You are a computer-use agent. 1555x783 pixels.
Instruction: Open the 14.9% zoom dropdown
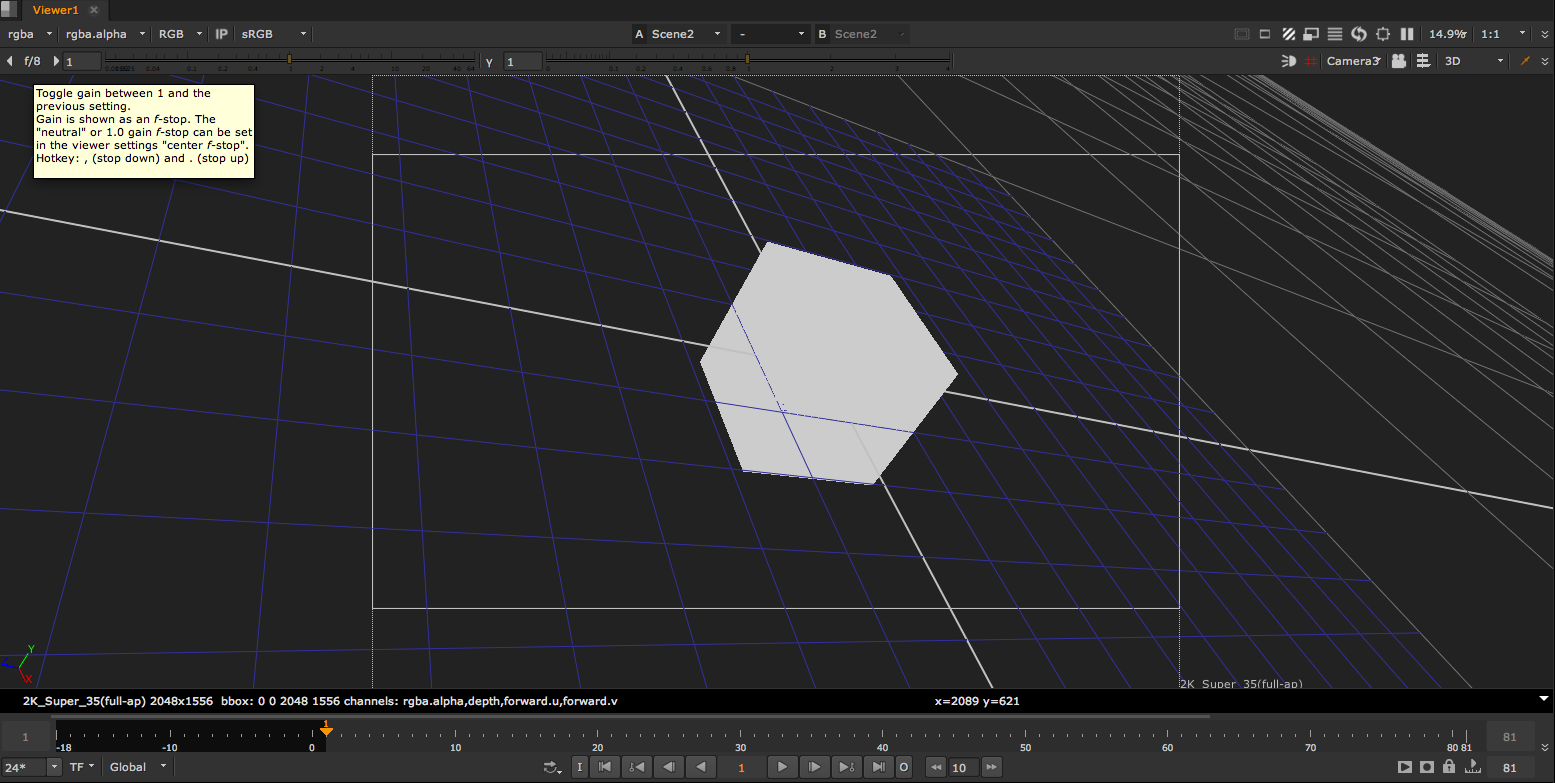[1449, 34]
